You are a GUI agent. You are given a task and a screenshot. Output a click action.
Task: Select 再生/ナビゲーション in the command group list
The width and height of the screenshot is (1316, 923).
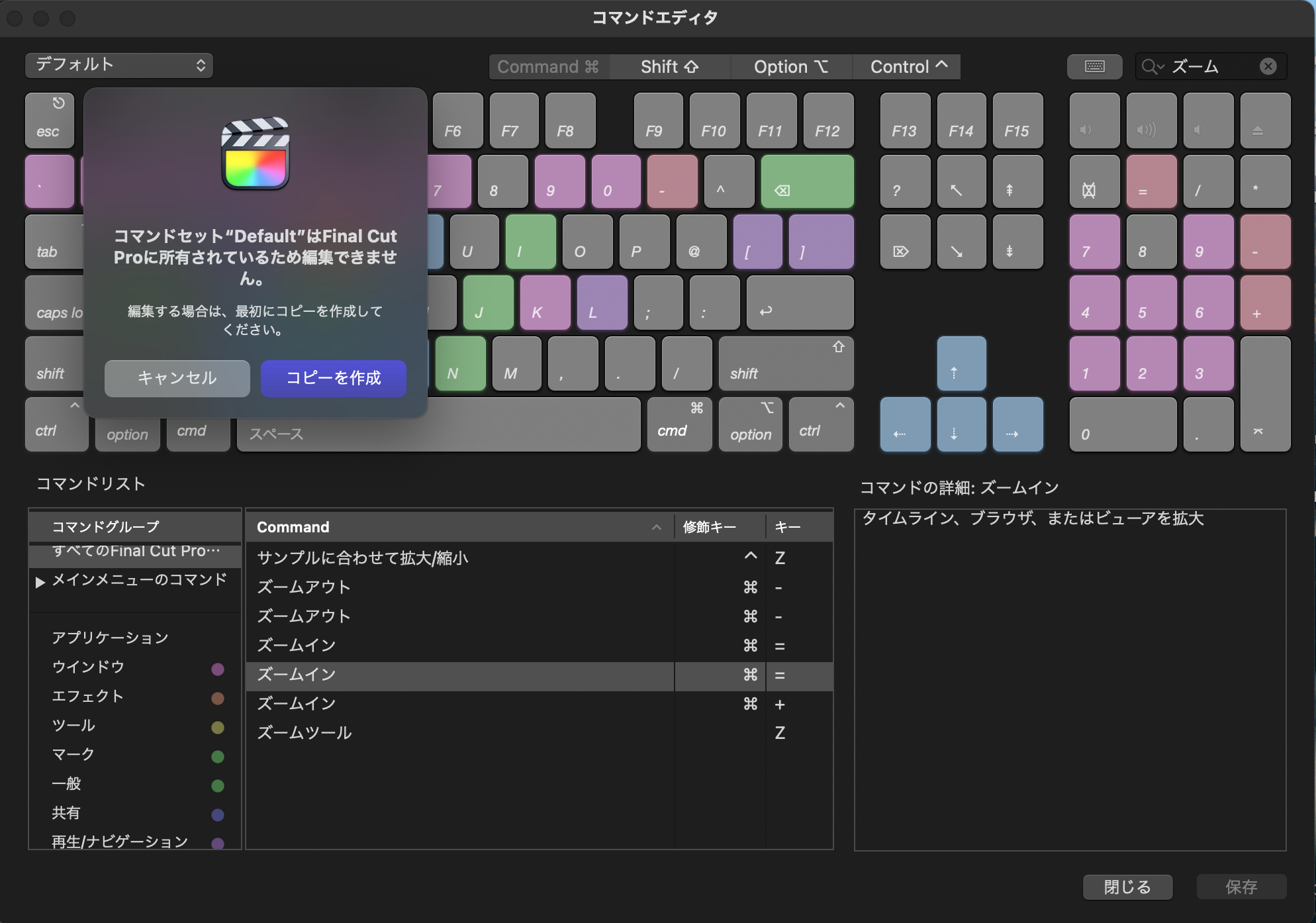[118, 841]
